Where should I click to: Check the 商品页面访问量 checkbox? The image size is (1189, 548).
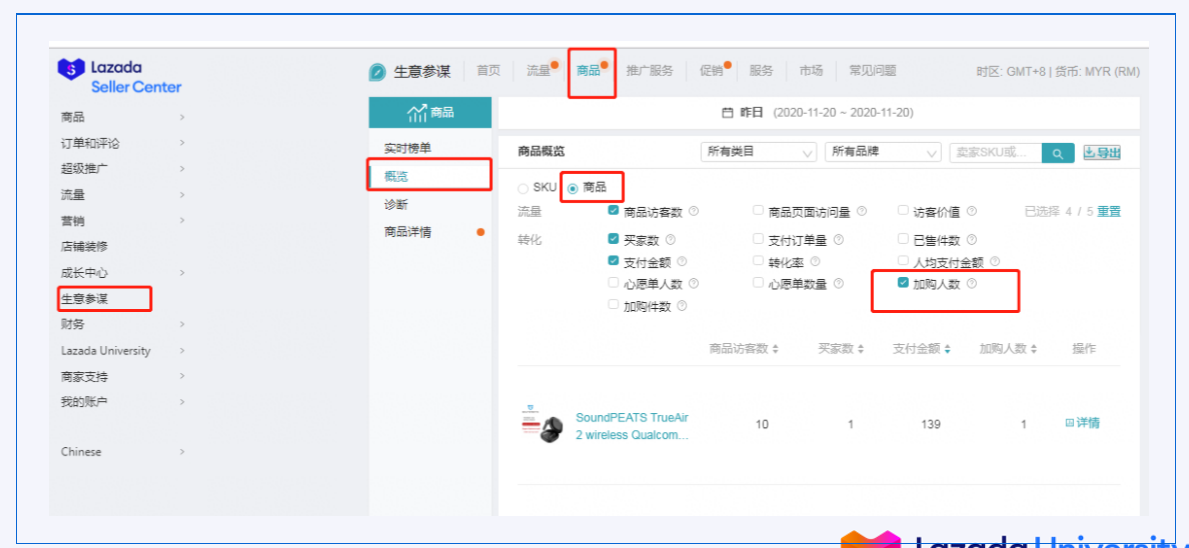point(758,211)
